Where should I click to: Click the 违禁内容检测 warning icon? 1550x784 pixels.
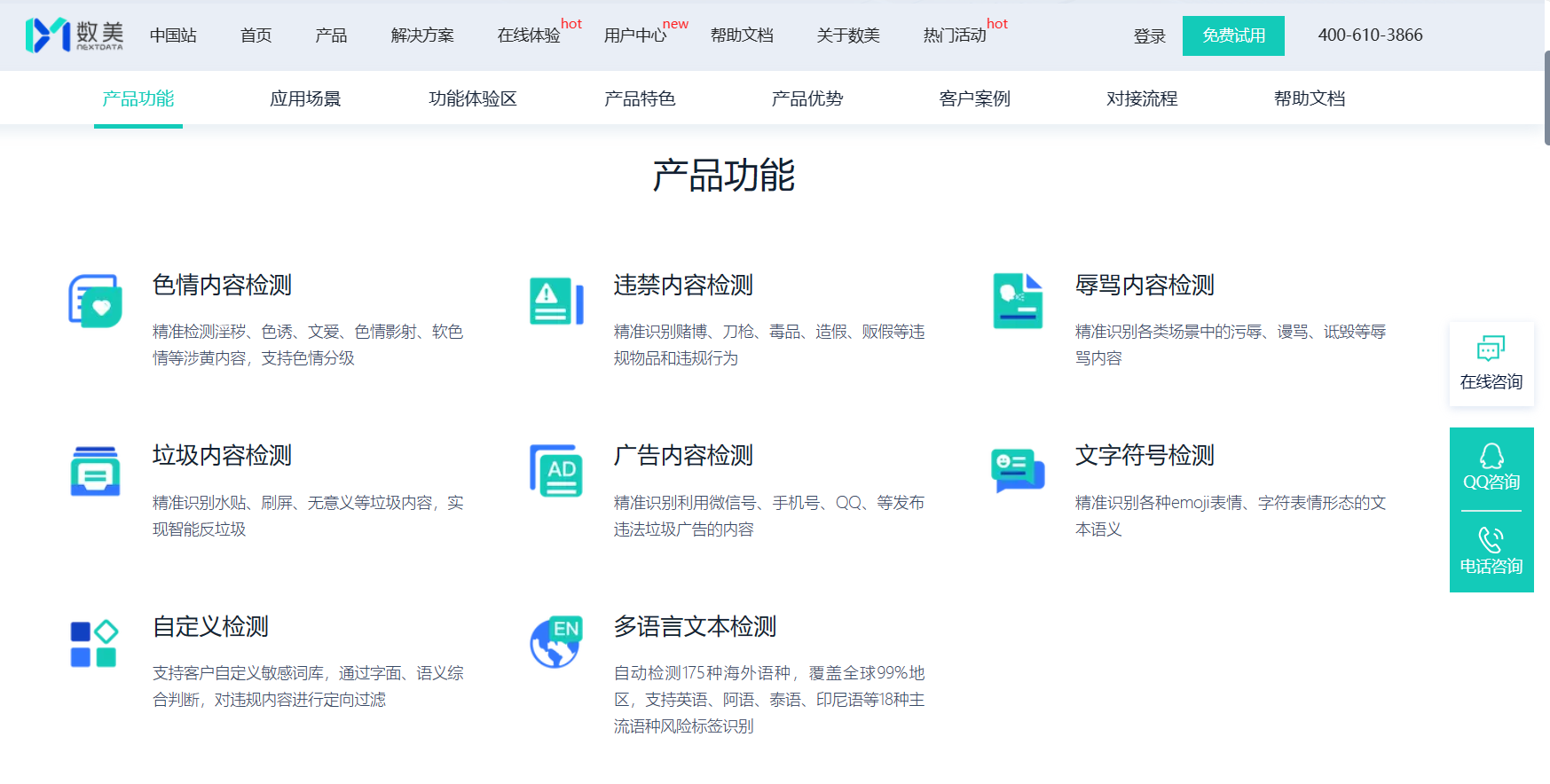(x=556, y=302)
